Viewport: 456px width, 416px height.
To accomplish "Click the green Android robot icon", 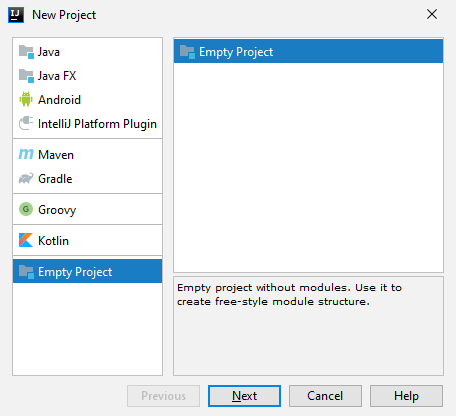I will (26, 99).
